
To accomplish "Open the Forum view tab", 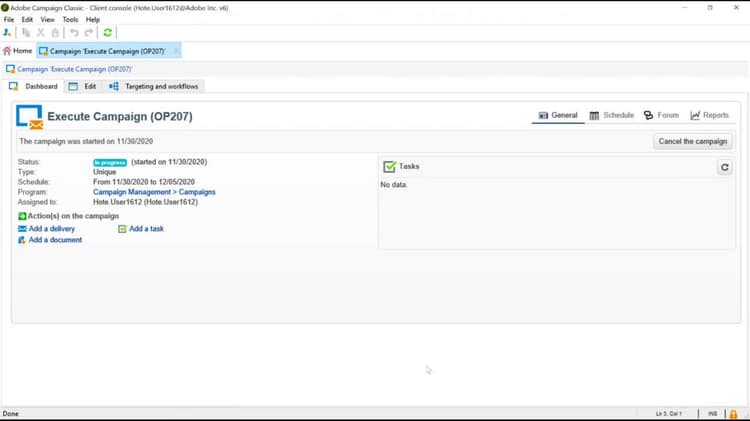I will click(x=661, y=115).
